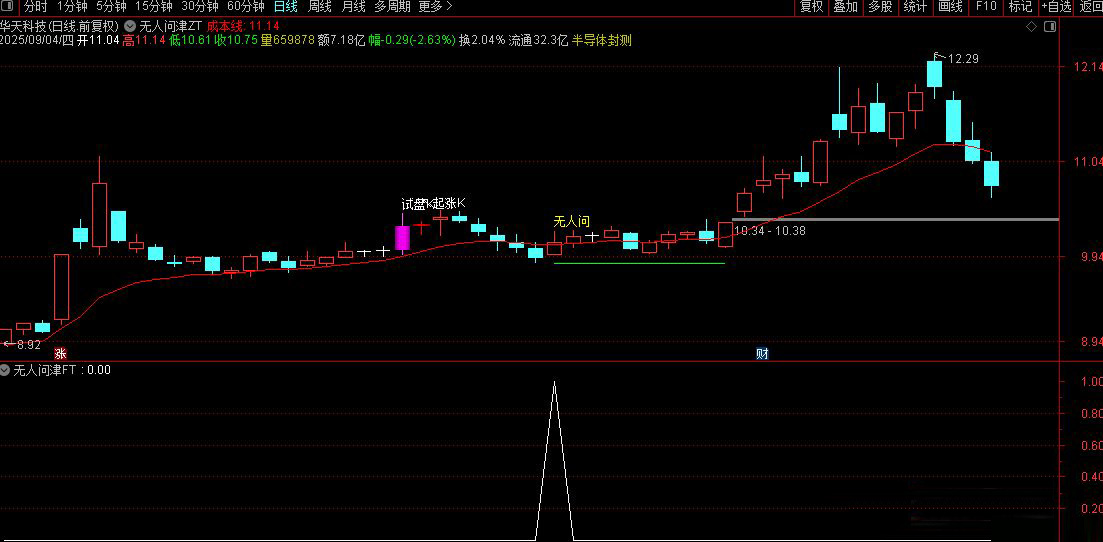
Task: Select the 月线 monthly chart tab
Action: [353, 7]
